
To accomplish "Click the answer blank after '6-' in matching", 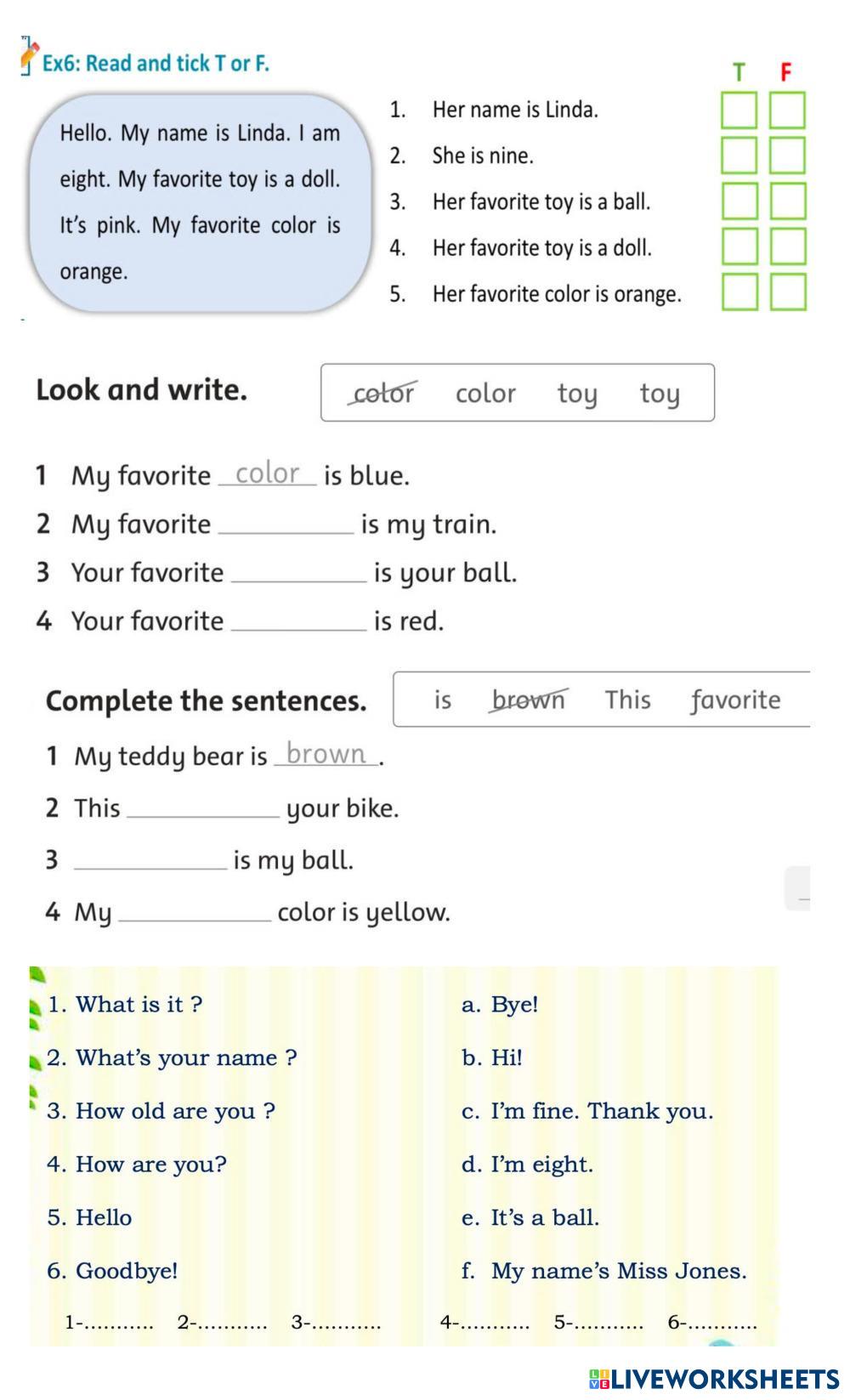I will 722,1323.
